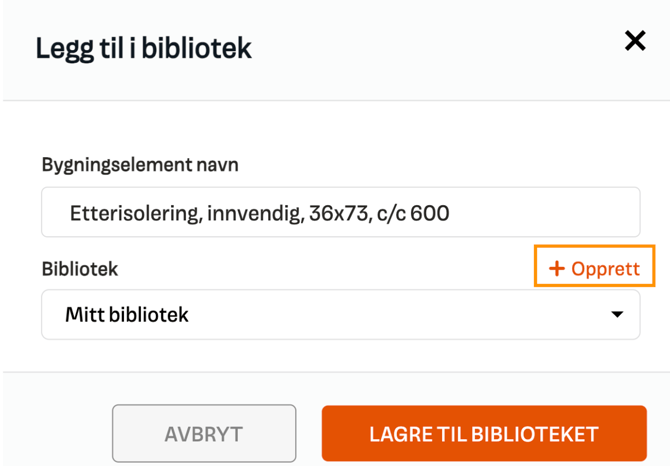The height and width of the screenshot is (466, 670).
Task: Click the Opprett link text
Action: click(x=606, y=268)
